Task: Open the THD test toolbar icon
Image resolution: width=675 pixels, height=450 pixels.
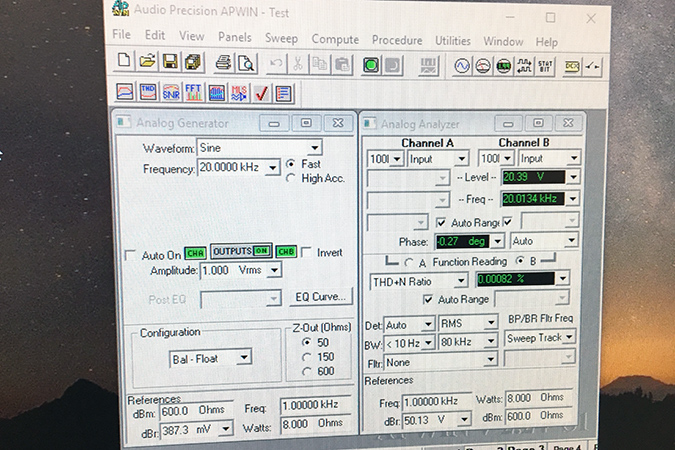Action: click(x=148, y=93)
